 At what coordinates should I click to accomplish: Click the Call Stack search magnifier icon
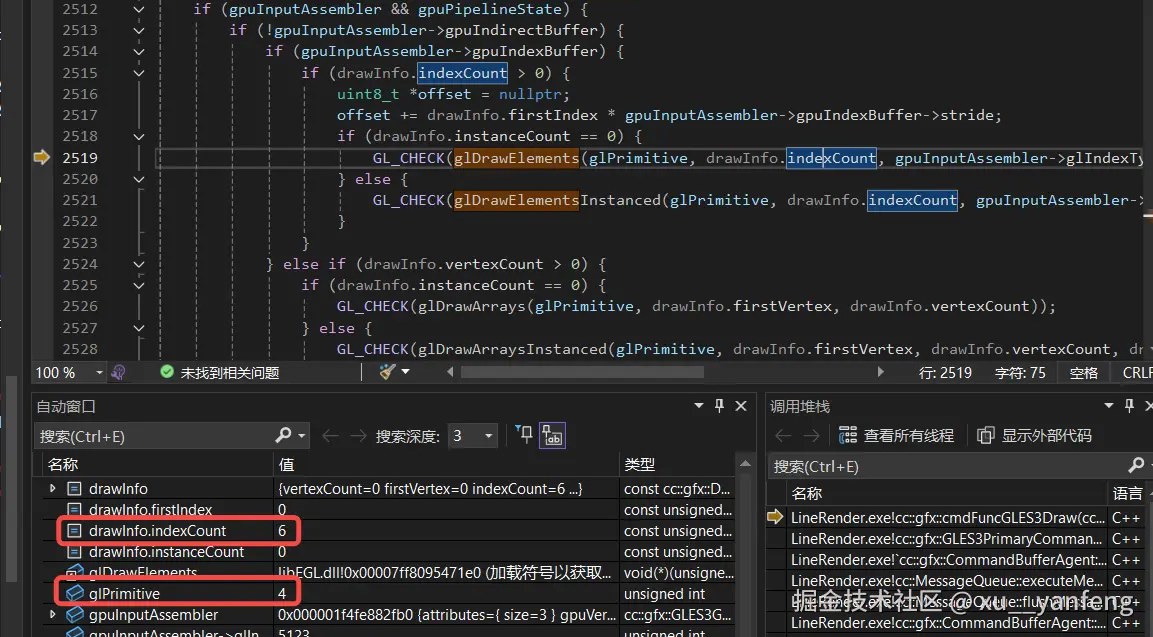point(1136,465)
